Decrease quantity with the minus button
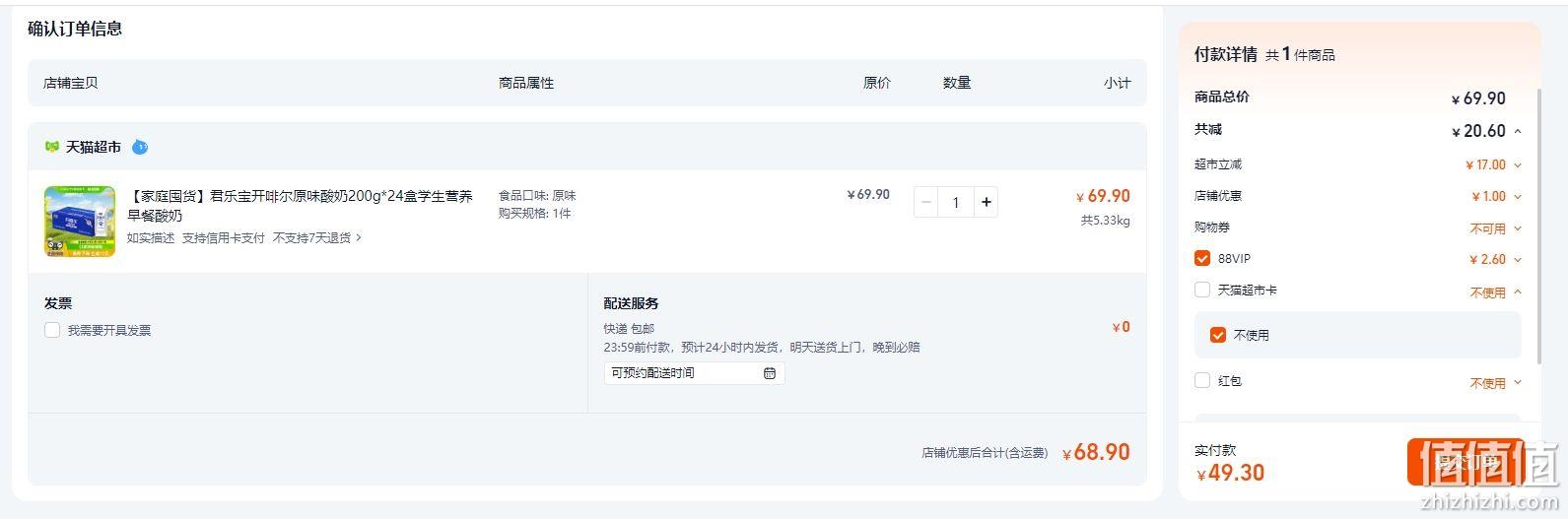The width and height of the screenshot is (1568, 519). (x=925, y=202)
